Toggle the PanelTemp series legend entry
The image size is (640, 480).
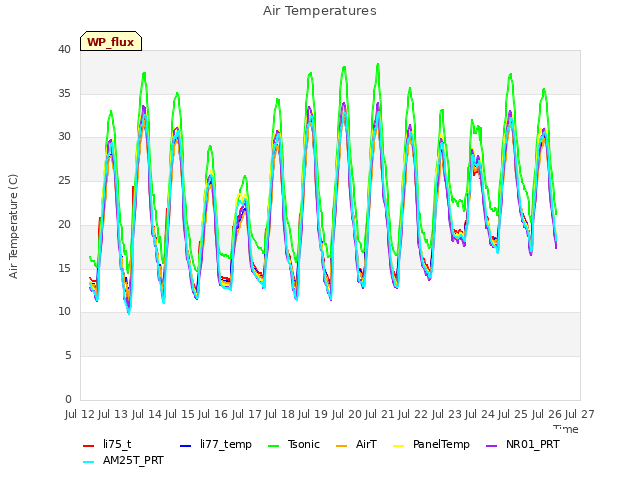click(x=431, y=444)
